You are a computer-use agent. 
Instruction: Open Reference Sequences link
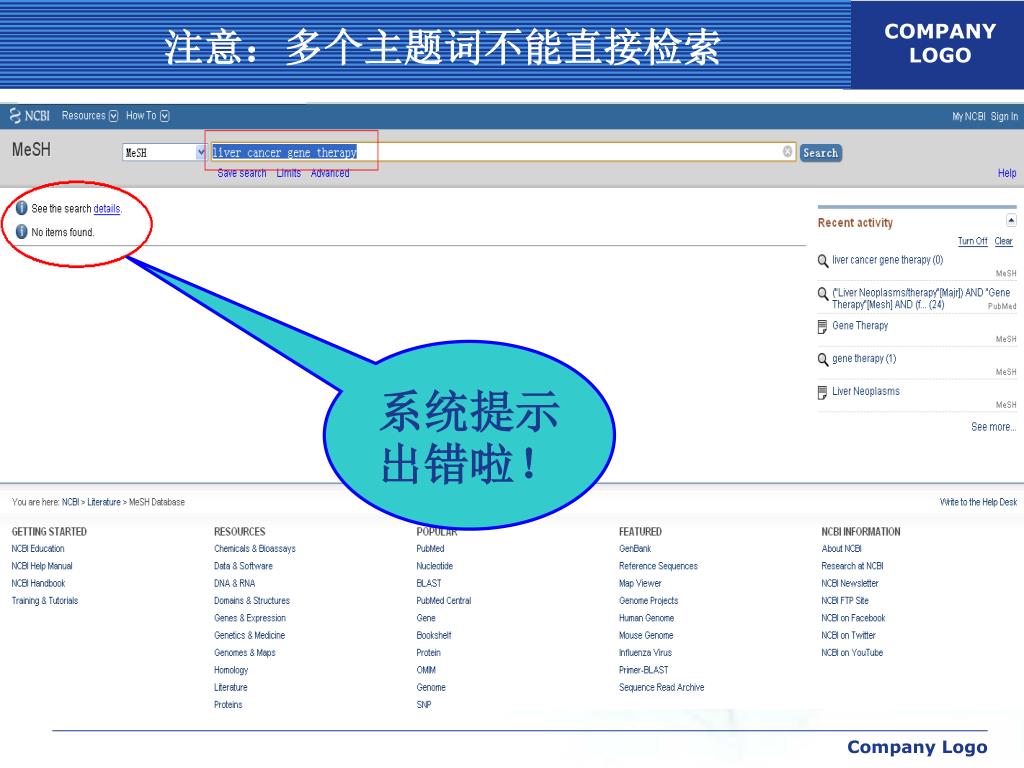(x=658, y=566)
